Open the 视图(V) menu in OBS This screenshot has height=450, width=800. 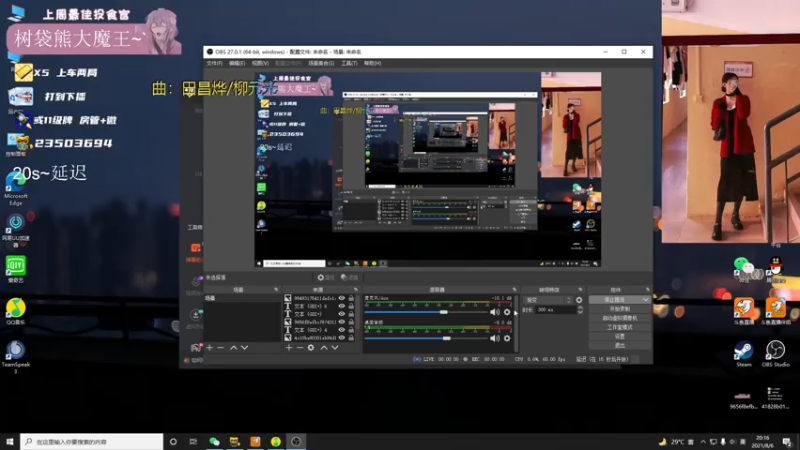[x=260, y=63]
